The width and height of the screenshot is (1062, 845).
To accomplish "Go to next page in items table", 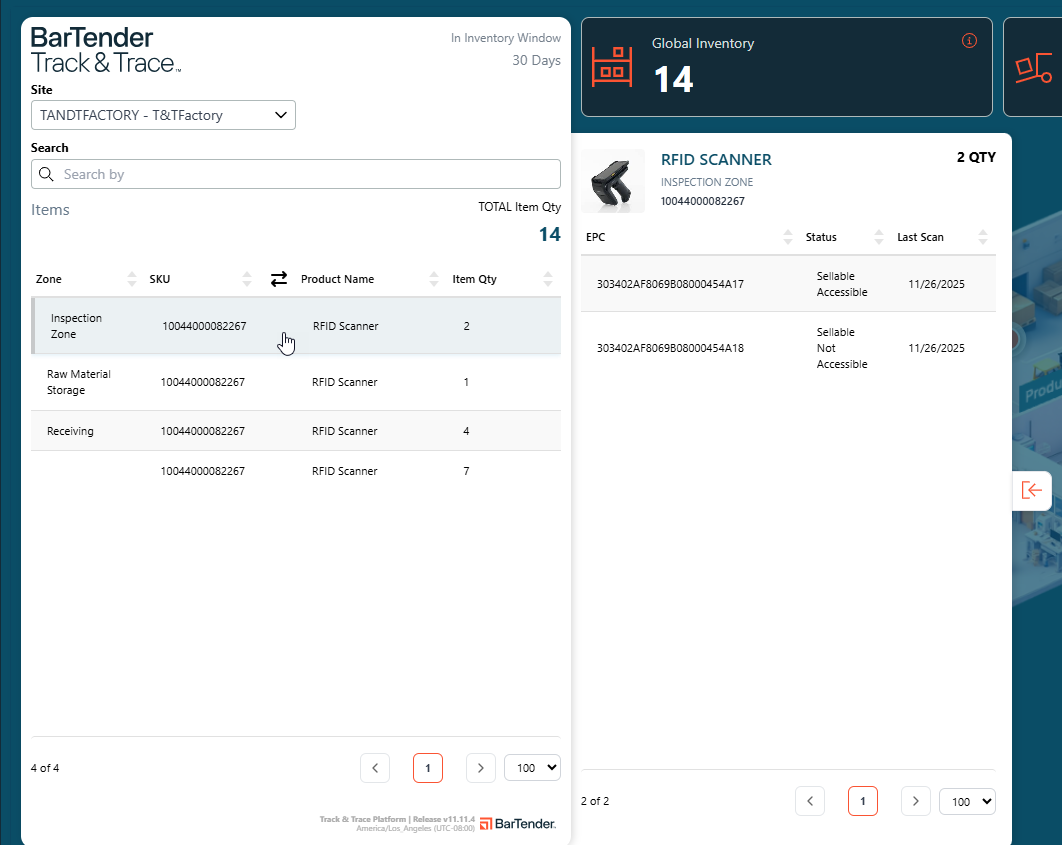I will tap(481, 768).
